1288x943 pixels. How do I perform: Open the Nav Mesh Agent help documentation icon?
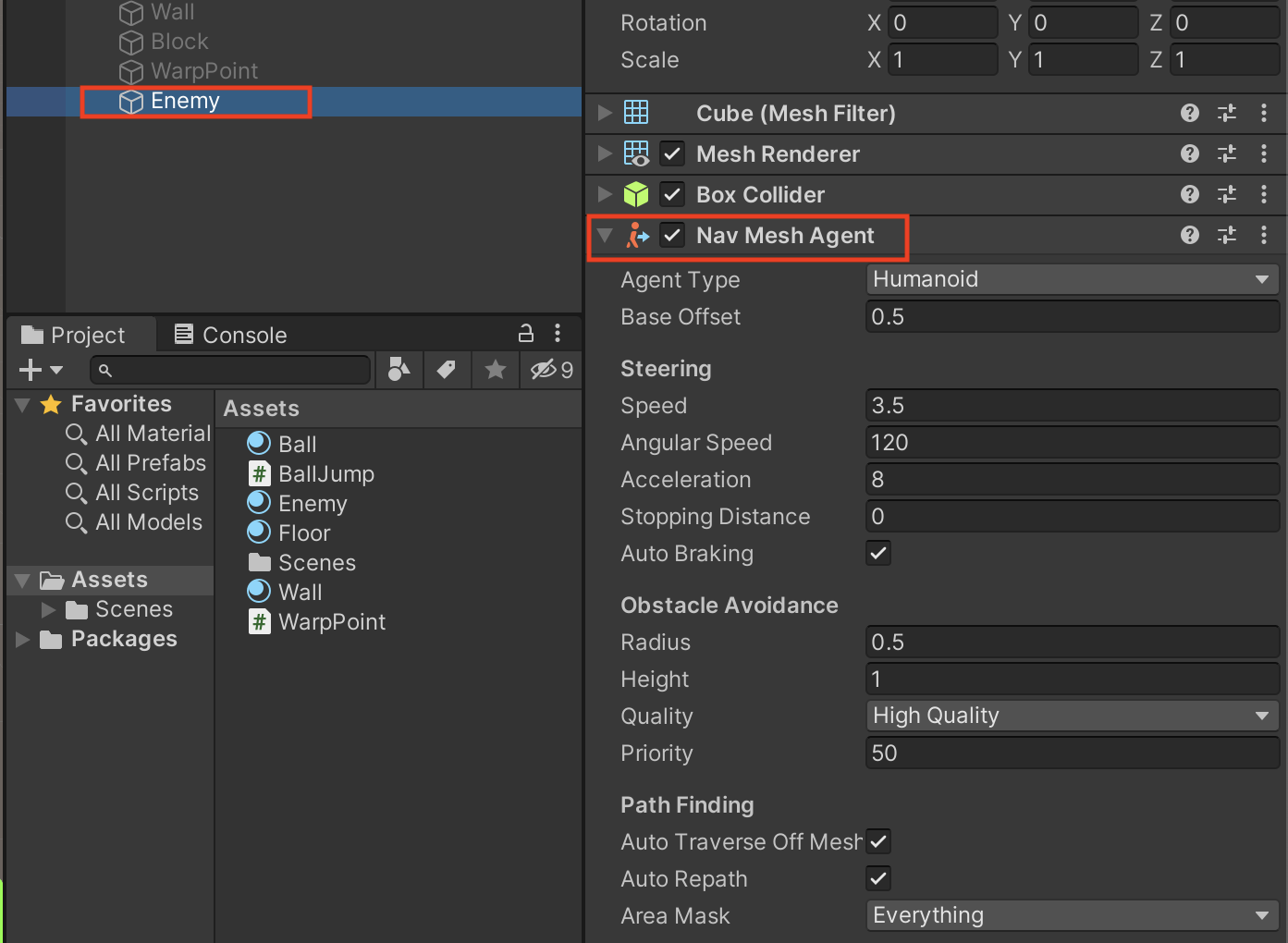[x=1189, y=235]
